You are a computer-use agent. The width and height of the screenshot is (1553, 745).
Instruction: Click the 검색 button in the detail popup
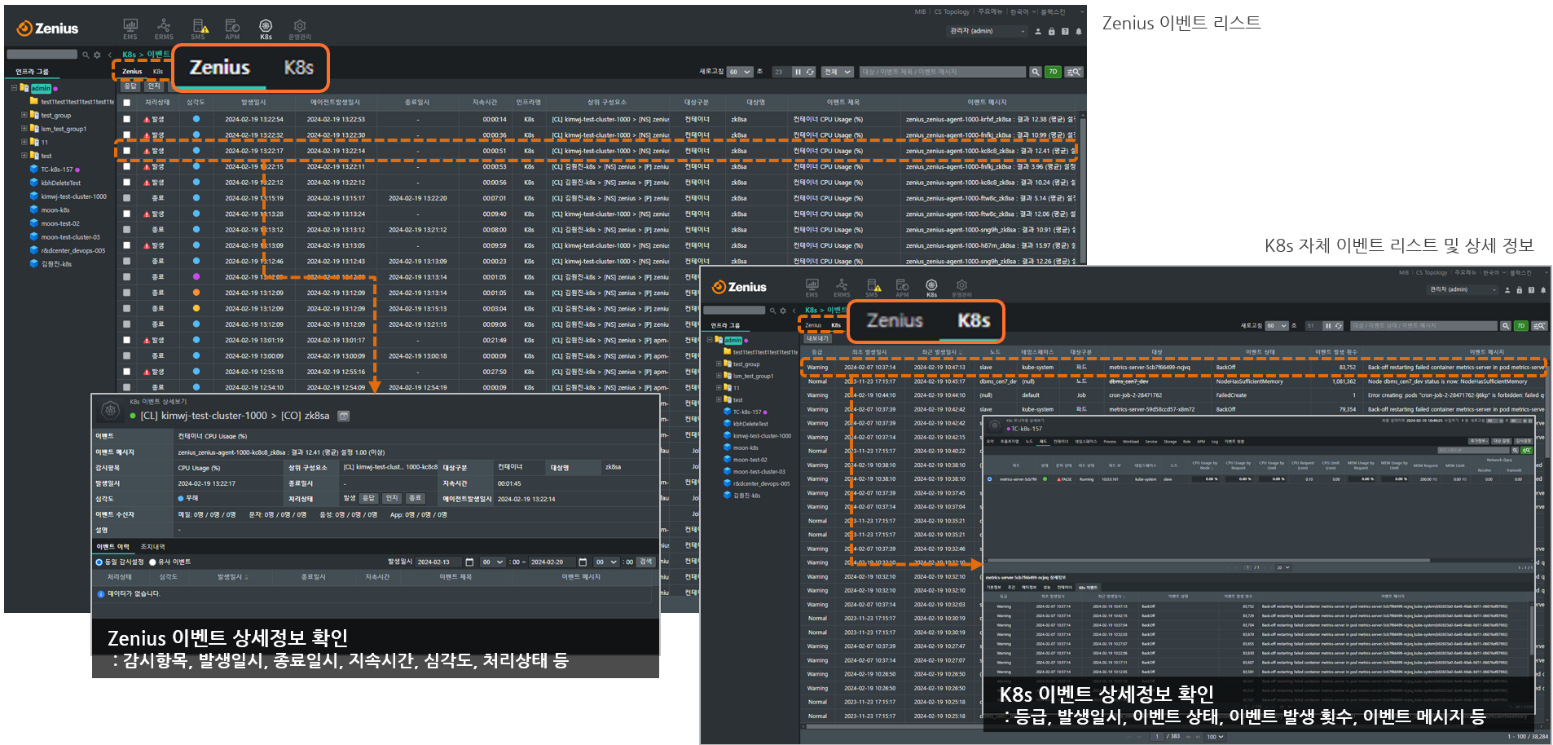(645, 562)
